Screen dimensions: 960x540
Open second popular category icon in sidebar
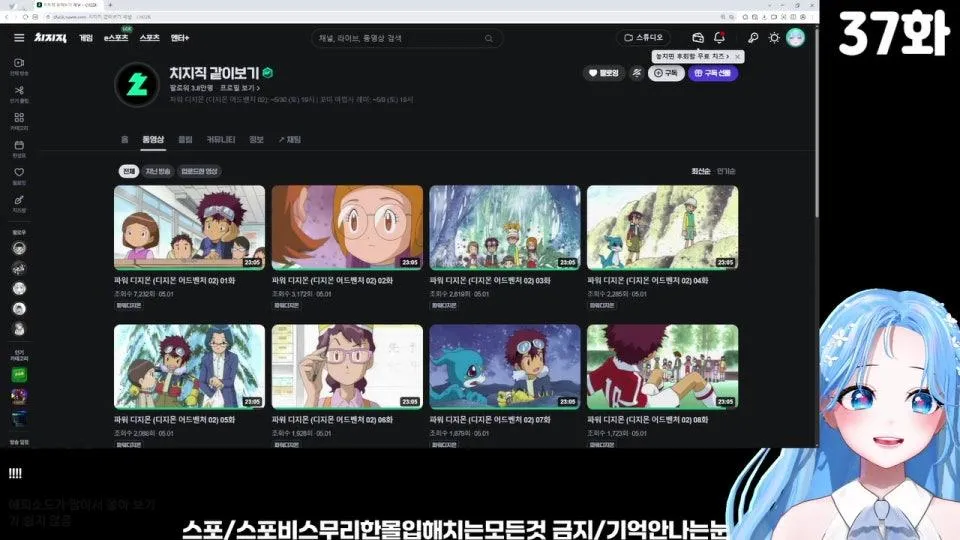point(19,397)
